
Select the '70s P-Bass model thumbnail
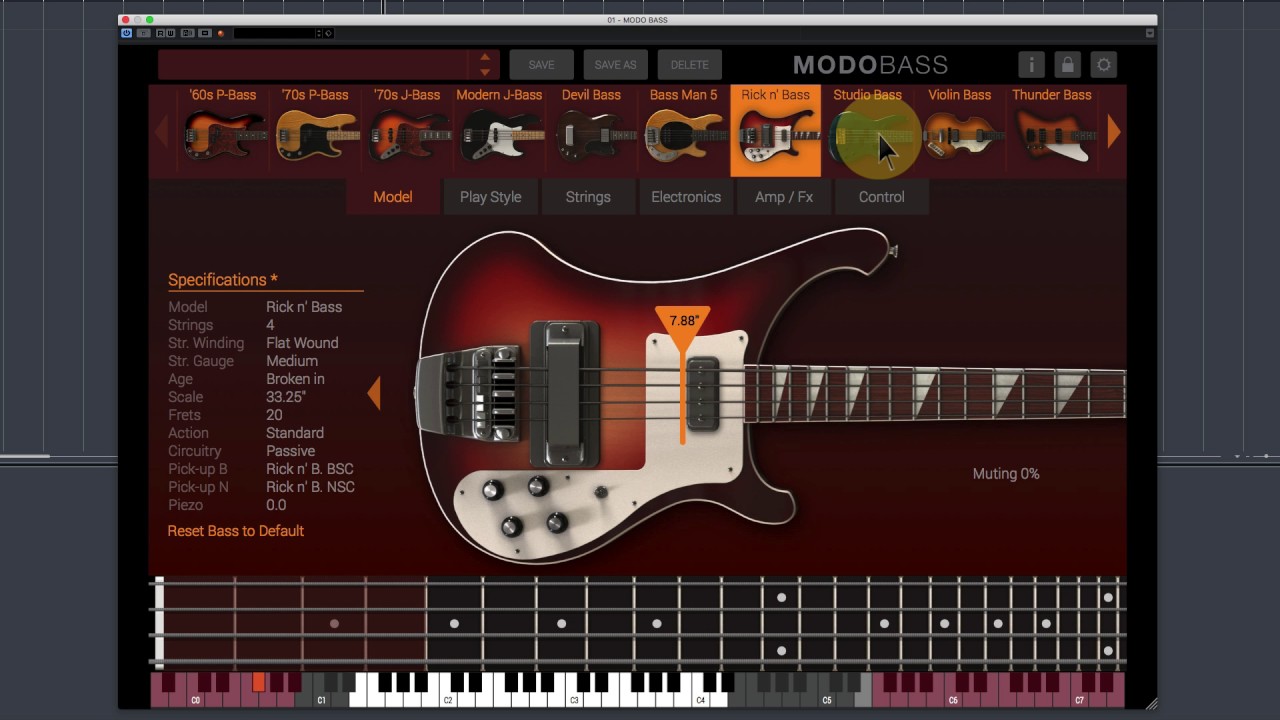[315, 131]
